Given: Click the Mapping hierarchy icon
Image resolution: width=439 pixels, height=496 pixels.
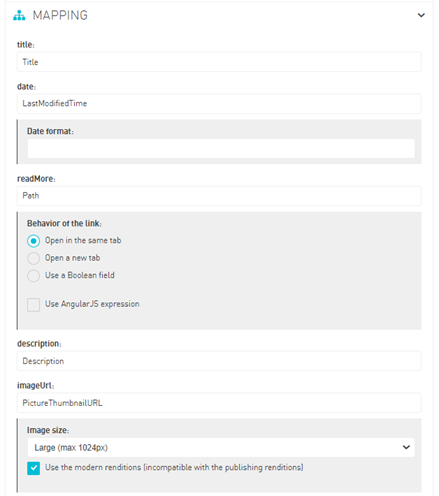Looking at the screenshot, I should 19,15.
